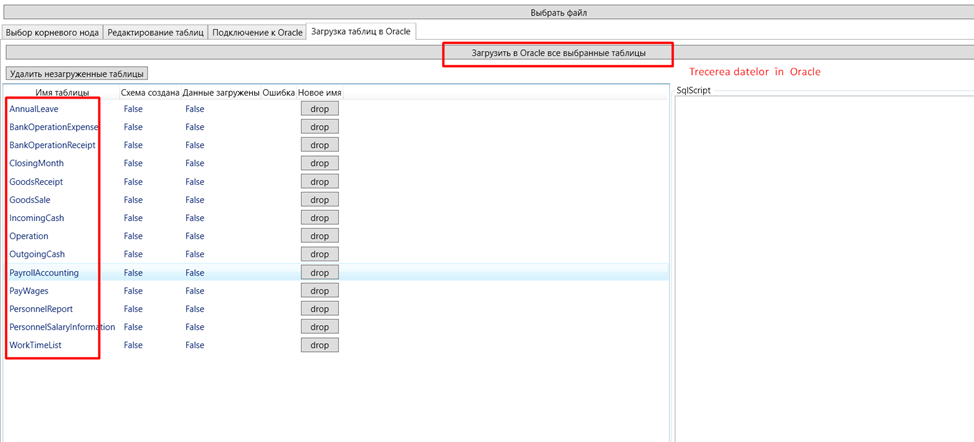Click the Схема создана column header

150,92
